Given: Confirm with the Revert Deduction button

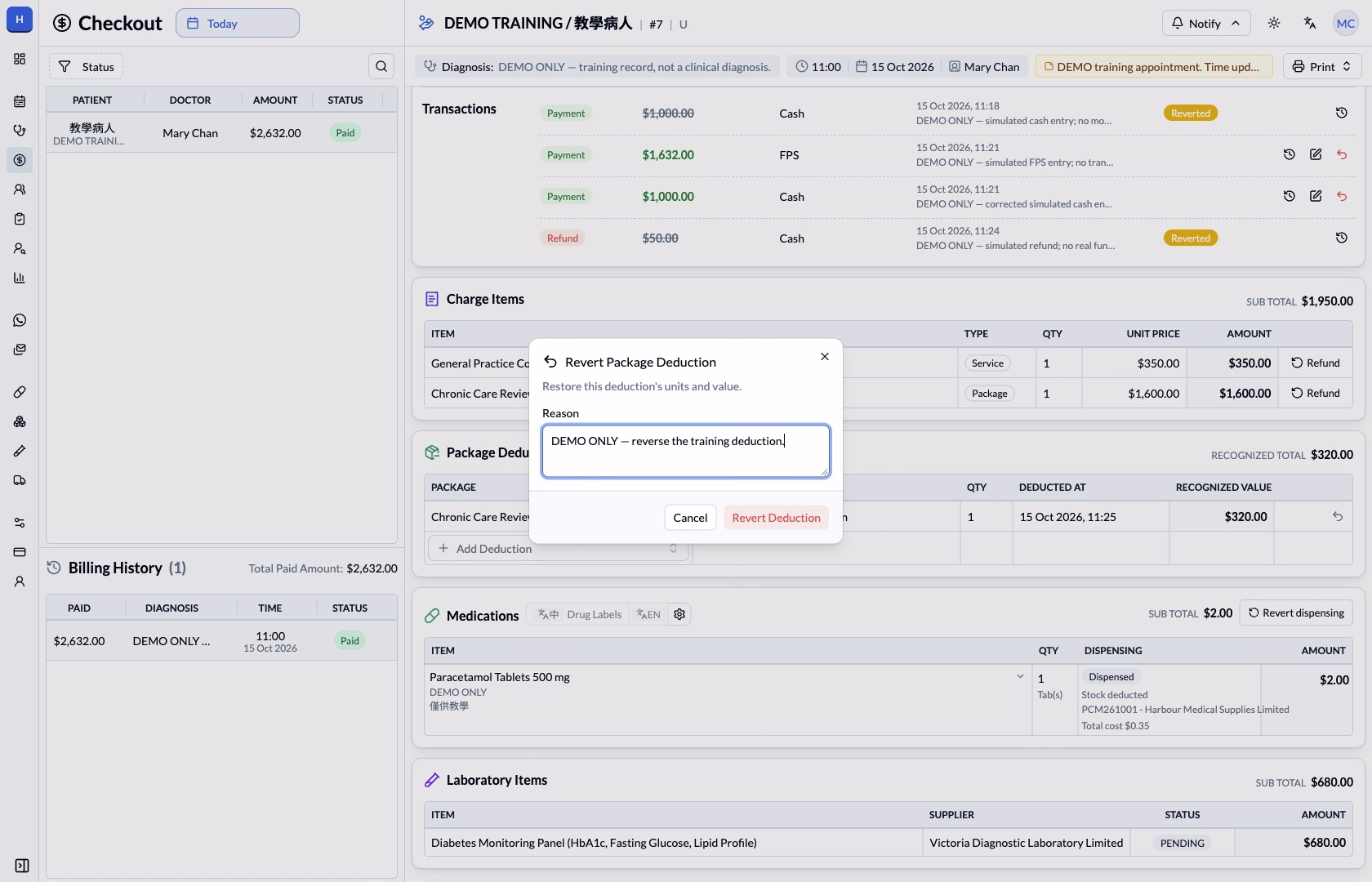Looking at the screenshot, I should click(x=776, y=517).
